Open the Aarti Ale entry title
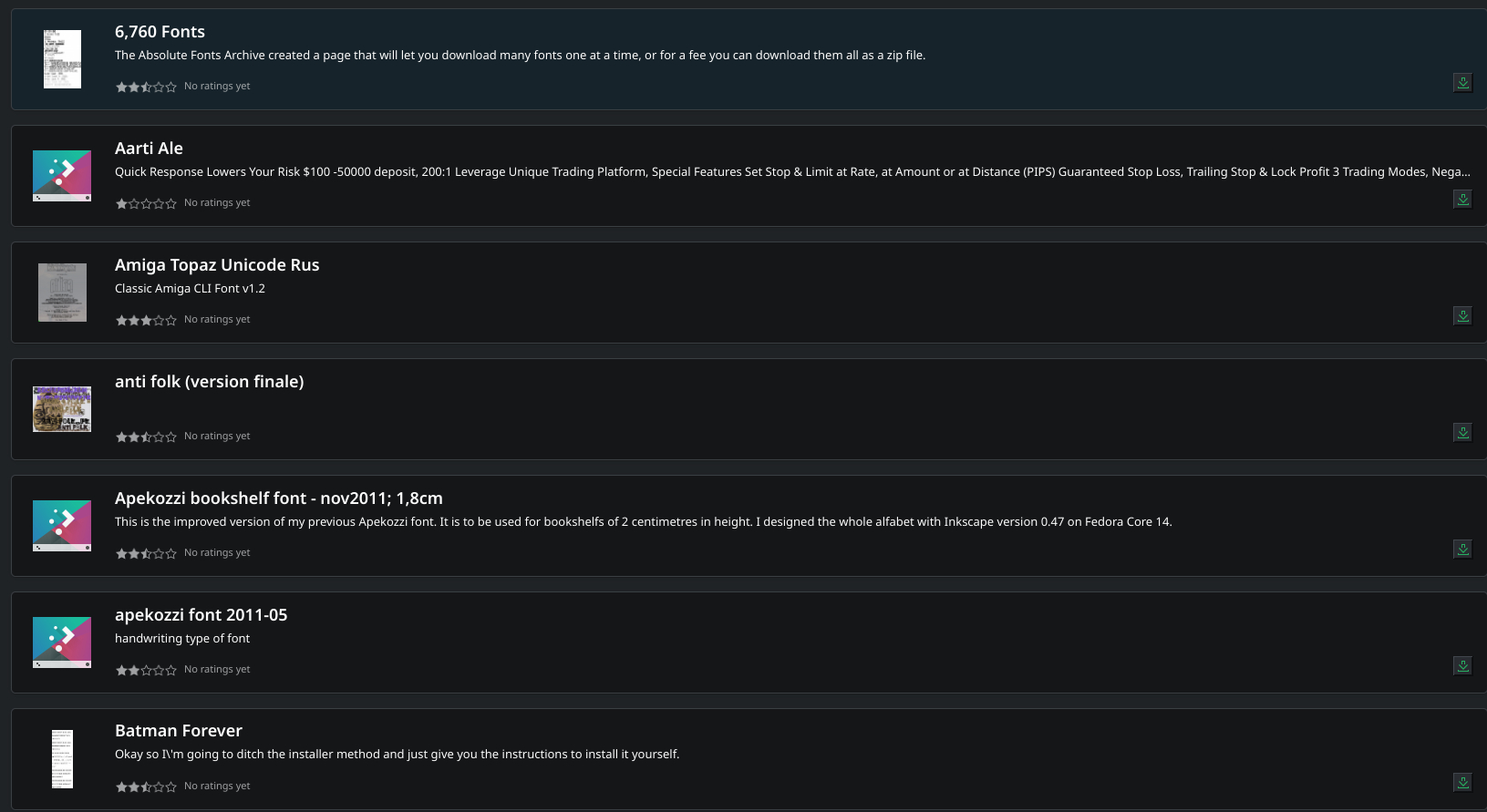 149,149
